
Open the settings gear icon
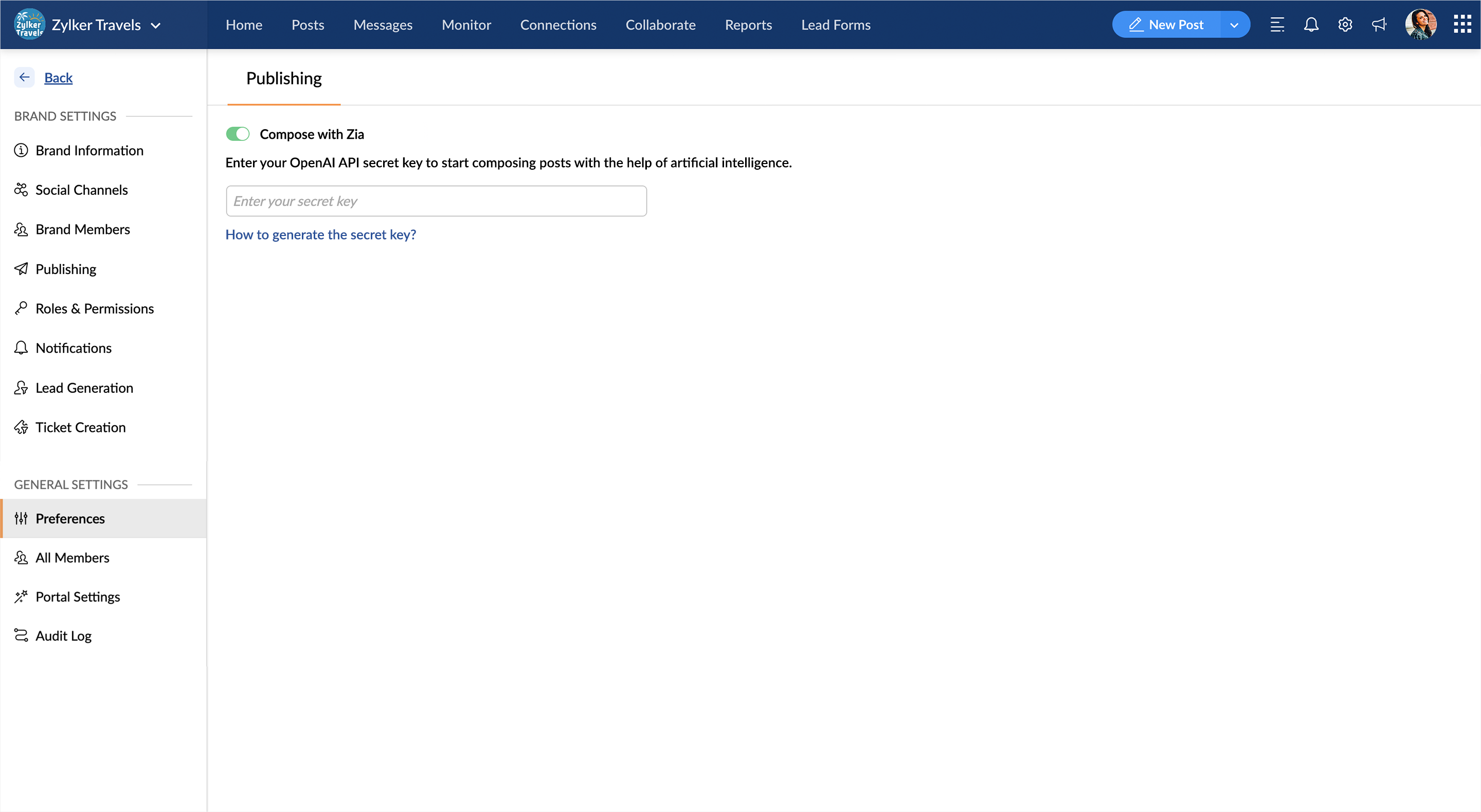[x=1345, y=25]
